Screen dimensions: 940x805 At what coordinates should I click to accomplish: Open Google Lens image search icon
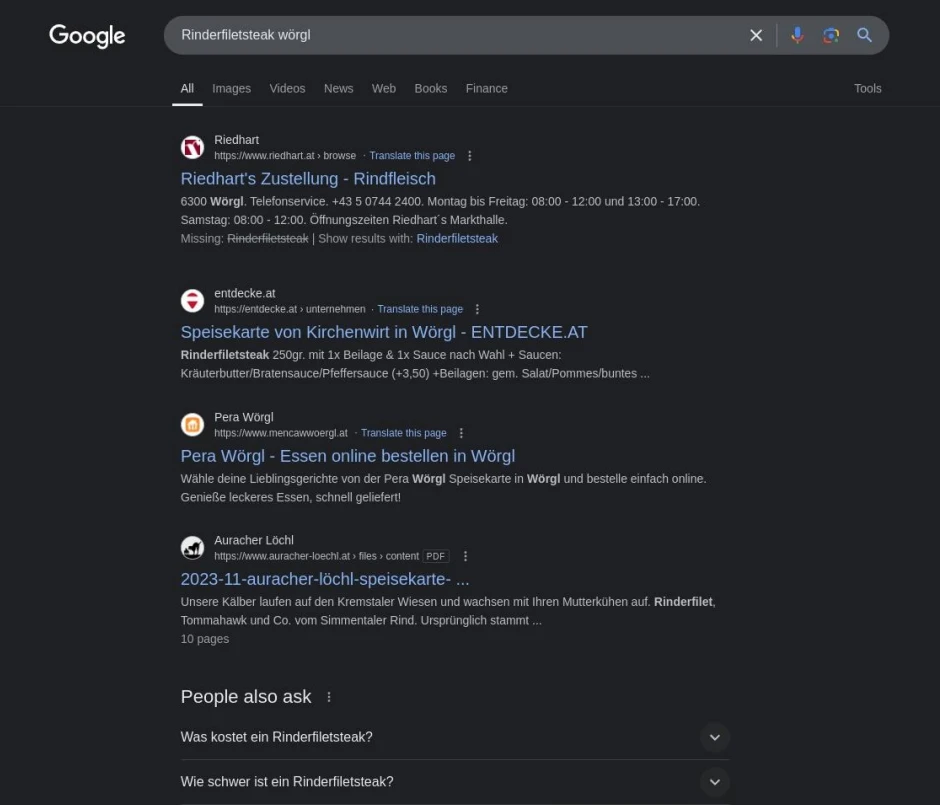[x=831, y=35]
